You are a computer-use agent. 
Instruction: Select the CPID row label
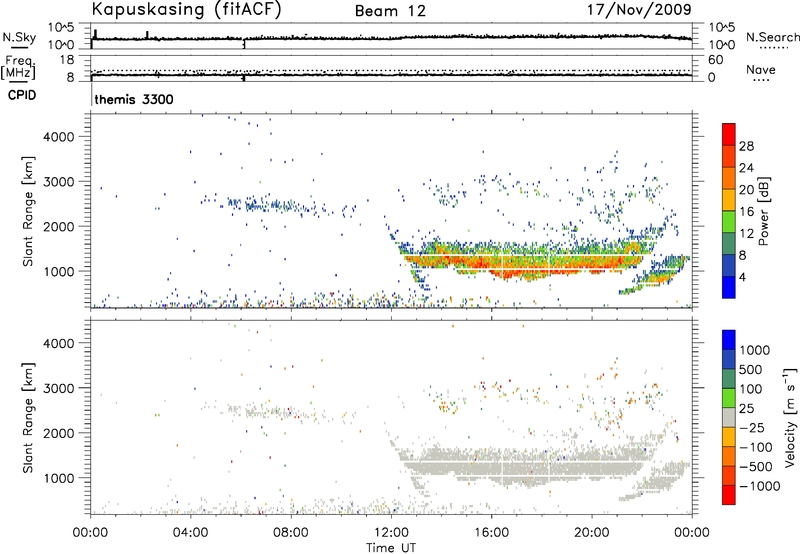[x=22, y=95]
